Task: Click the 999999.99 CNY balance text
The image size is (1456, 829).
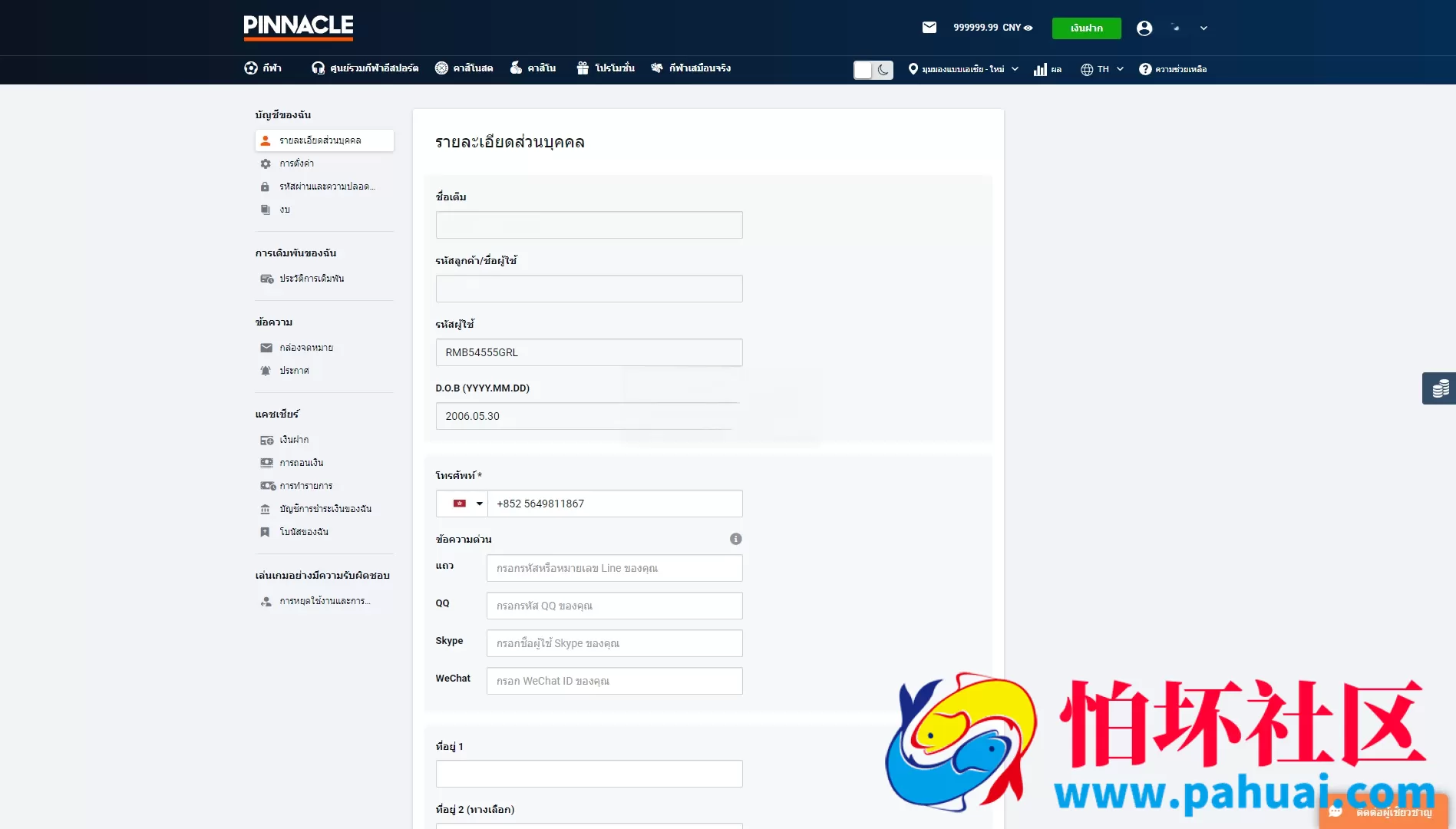Action: click(987, 28)
